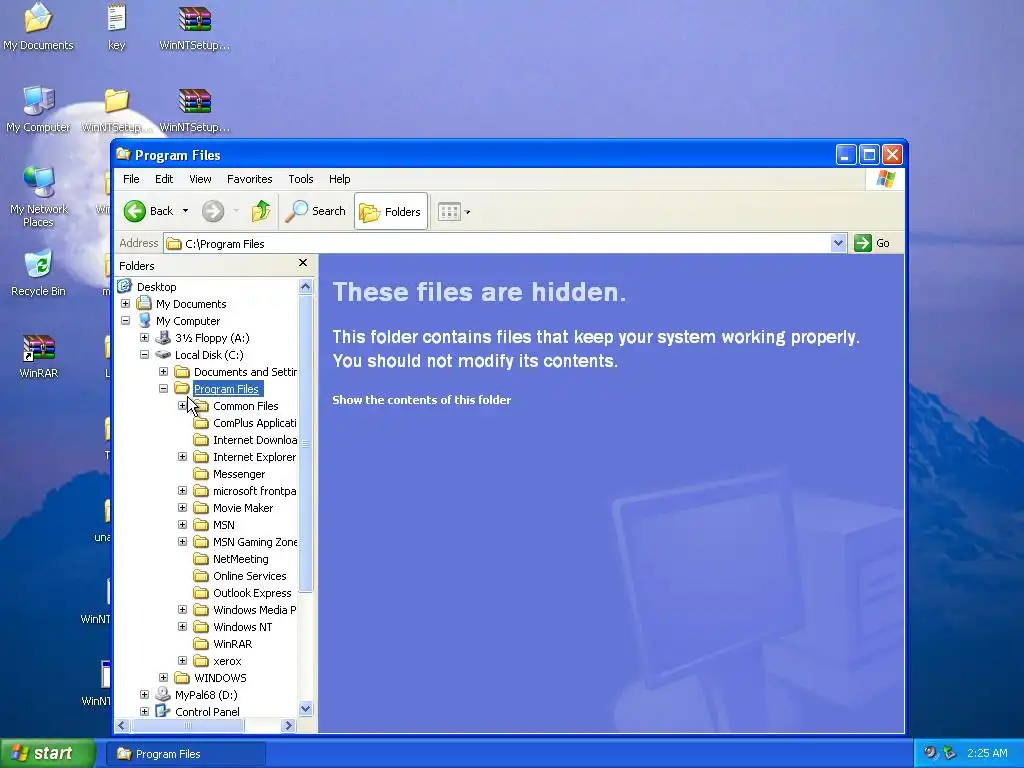Select the Local Disk (C:) drive icon
1024x768 pixels.
coord(163,355)
